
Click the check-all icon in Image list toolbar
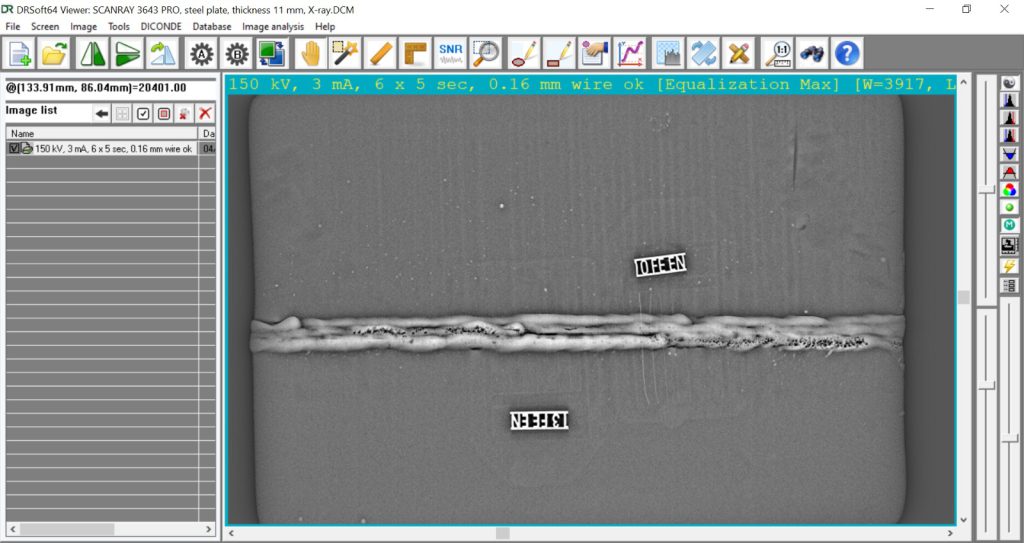(x=143, y=114)
